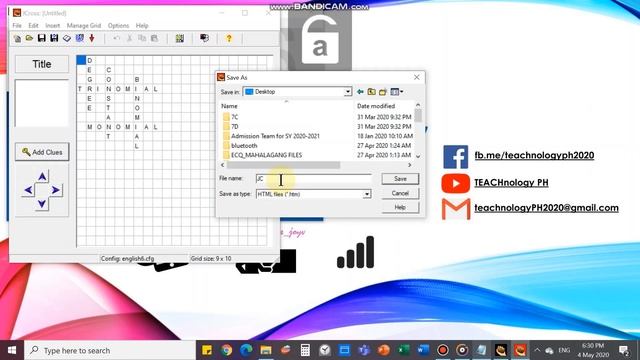
Task: Open Word from the taskbar
Action: pyautogui.click(x=423, y=350)
